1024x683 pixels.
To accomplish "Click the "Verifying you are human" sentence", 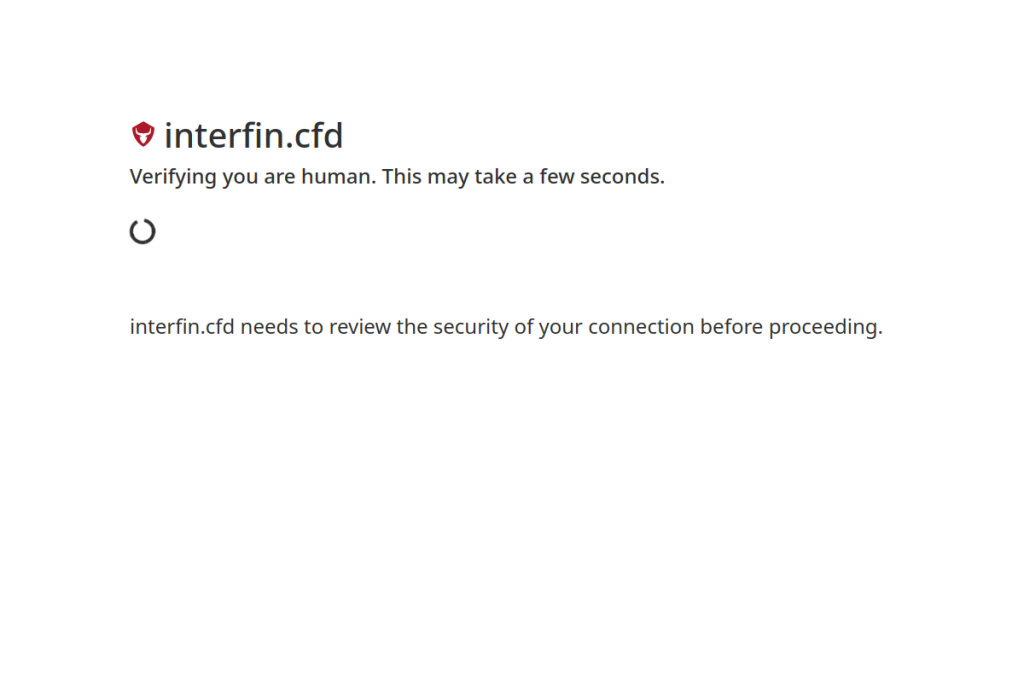I will (252, 177).
